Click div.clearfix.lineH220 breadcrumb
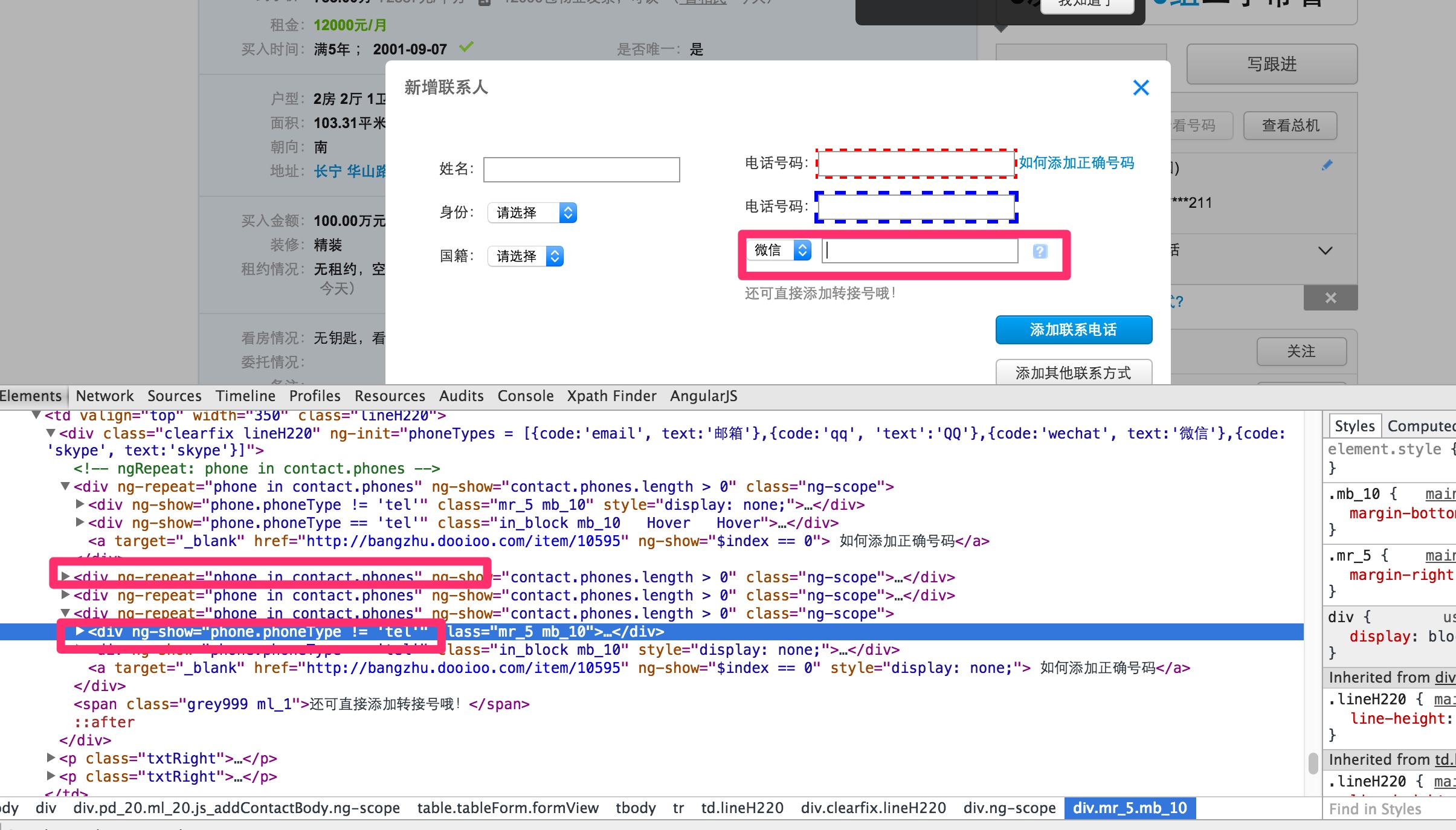This screenshot has width=1456, height=830. pyautogui.click(x=873, y=808)
